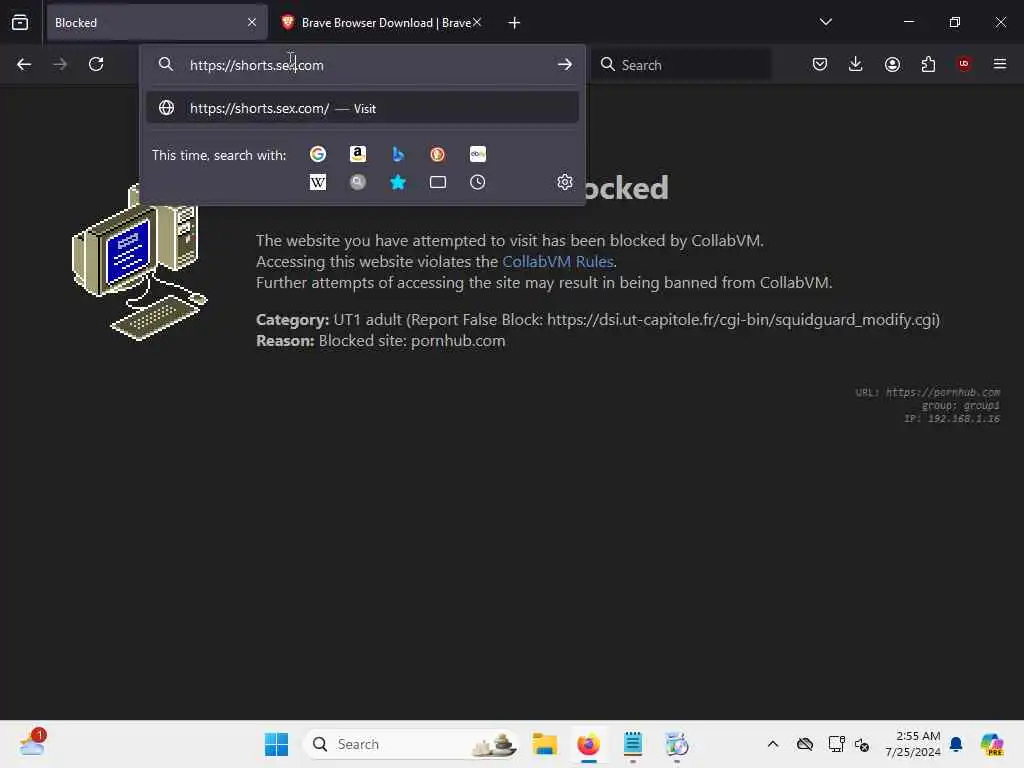
Task: Open Save to Pocket icon
Action: click(x=820, y=64)
